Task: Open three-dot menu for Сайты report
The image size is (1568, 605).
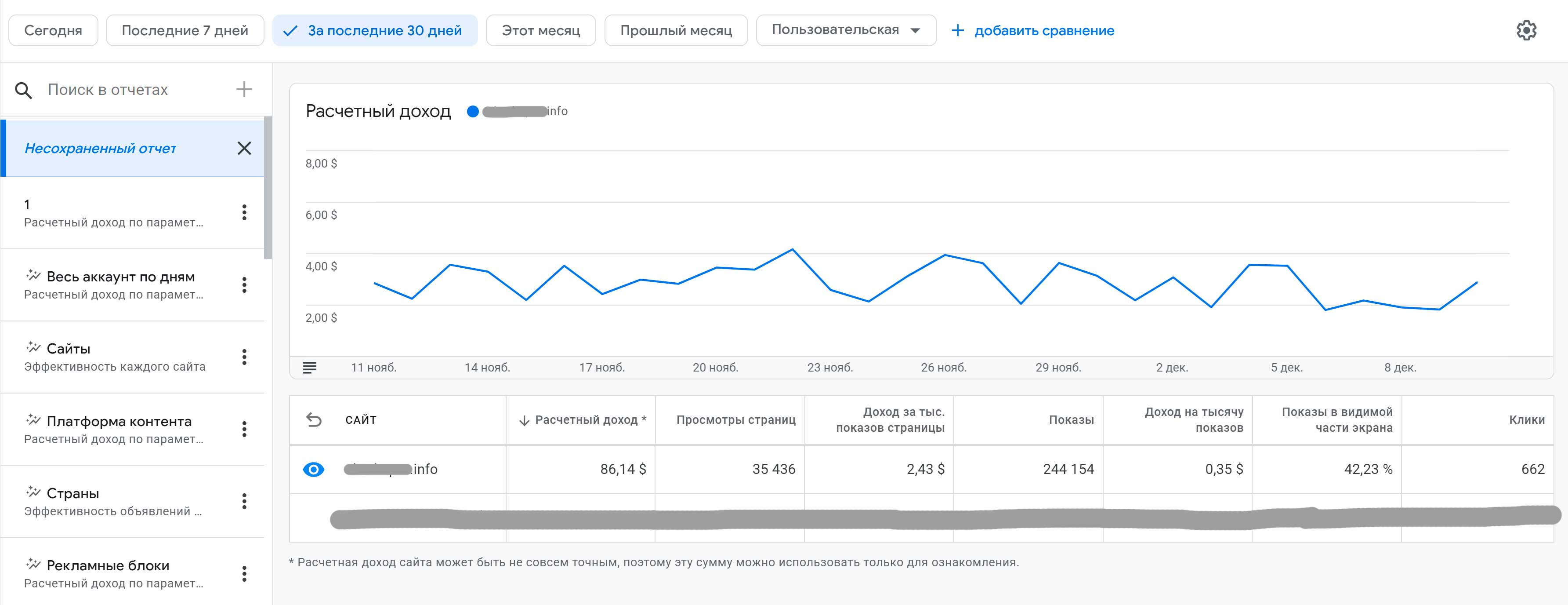Action: point(244,357)
